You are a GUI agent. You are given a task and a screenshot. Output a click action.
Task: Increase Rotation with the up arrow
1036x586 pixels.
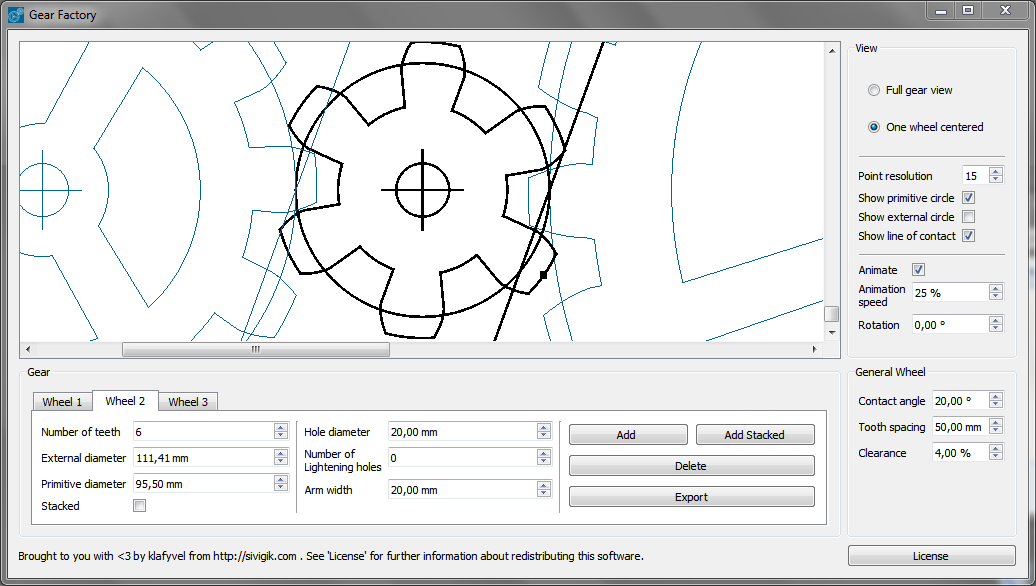coord(996,321)
